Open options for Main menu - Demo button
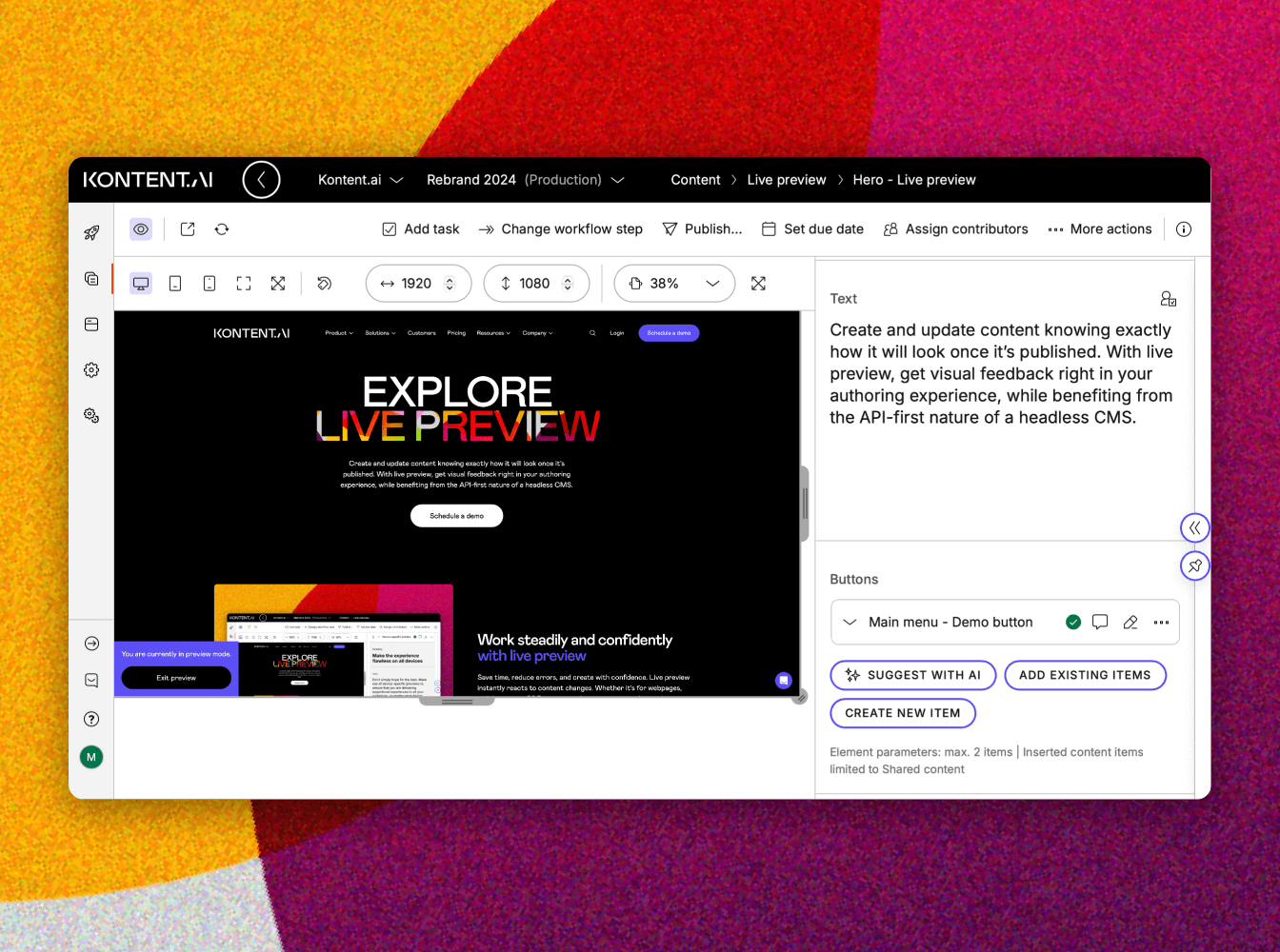 [x=1161, y=623]
